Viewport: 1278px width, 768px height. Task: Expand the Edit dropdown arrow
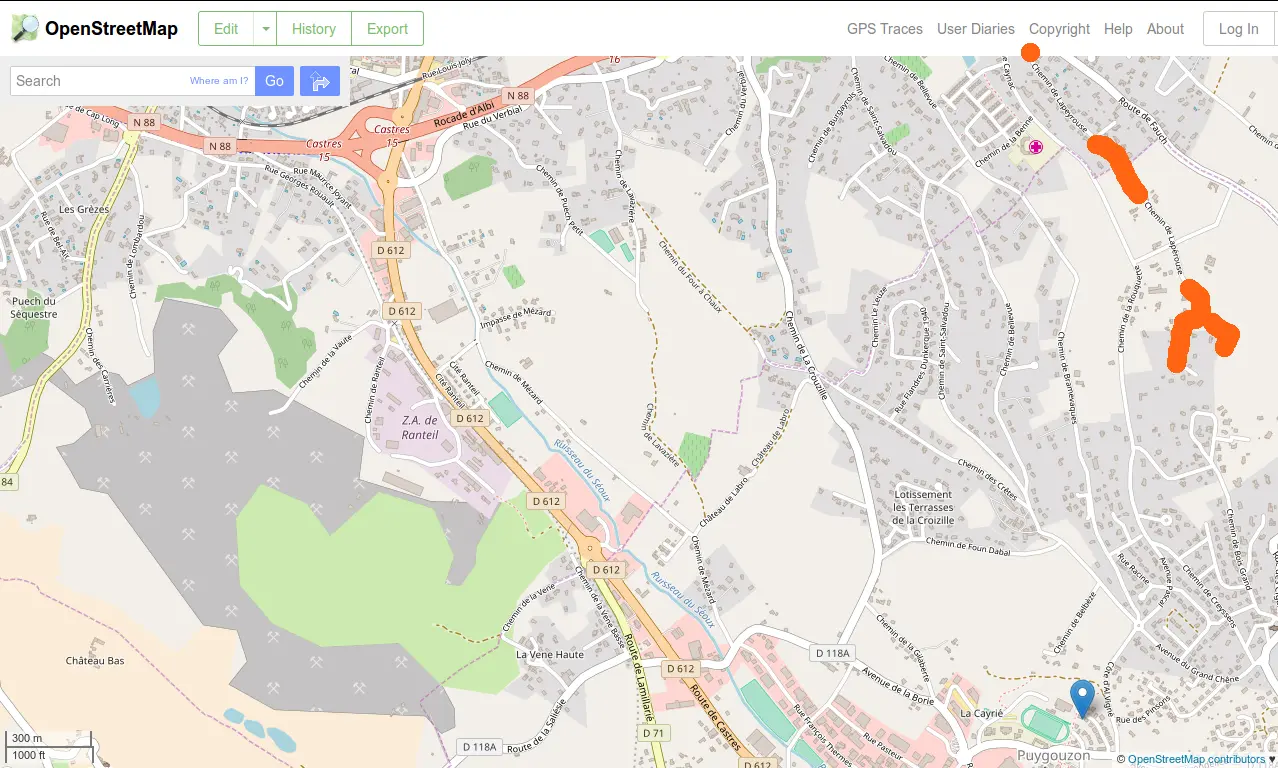[x=265, y=29]
